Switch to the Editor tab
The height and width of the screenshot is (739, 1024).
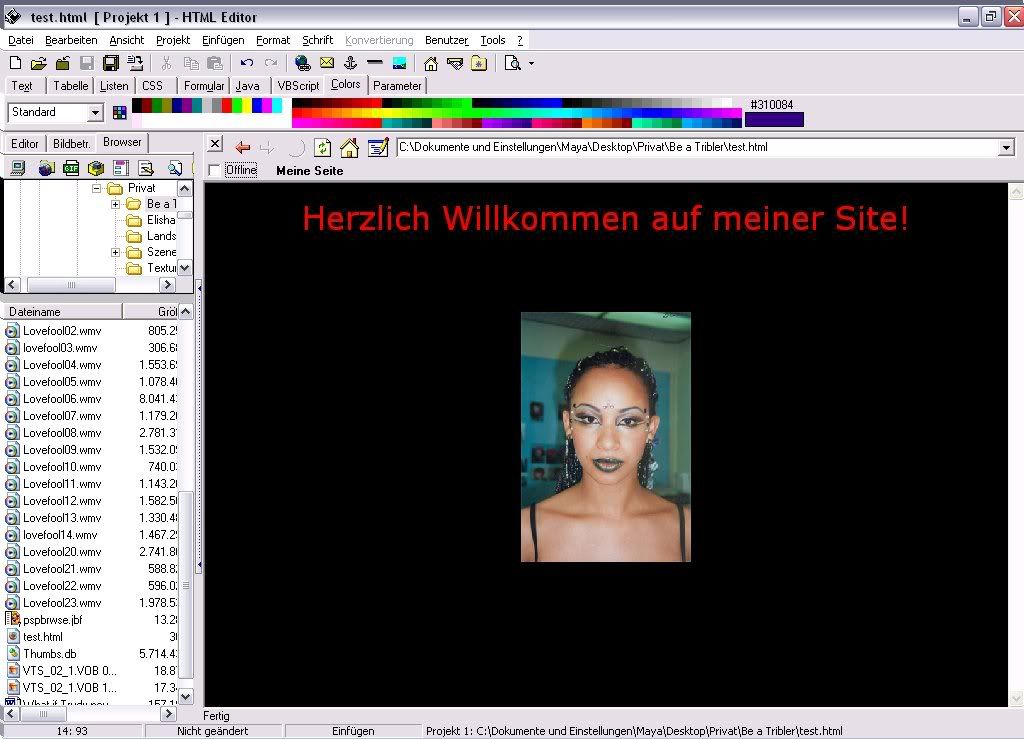pos(25,144)
